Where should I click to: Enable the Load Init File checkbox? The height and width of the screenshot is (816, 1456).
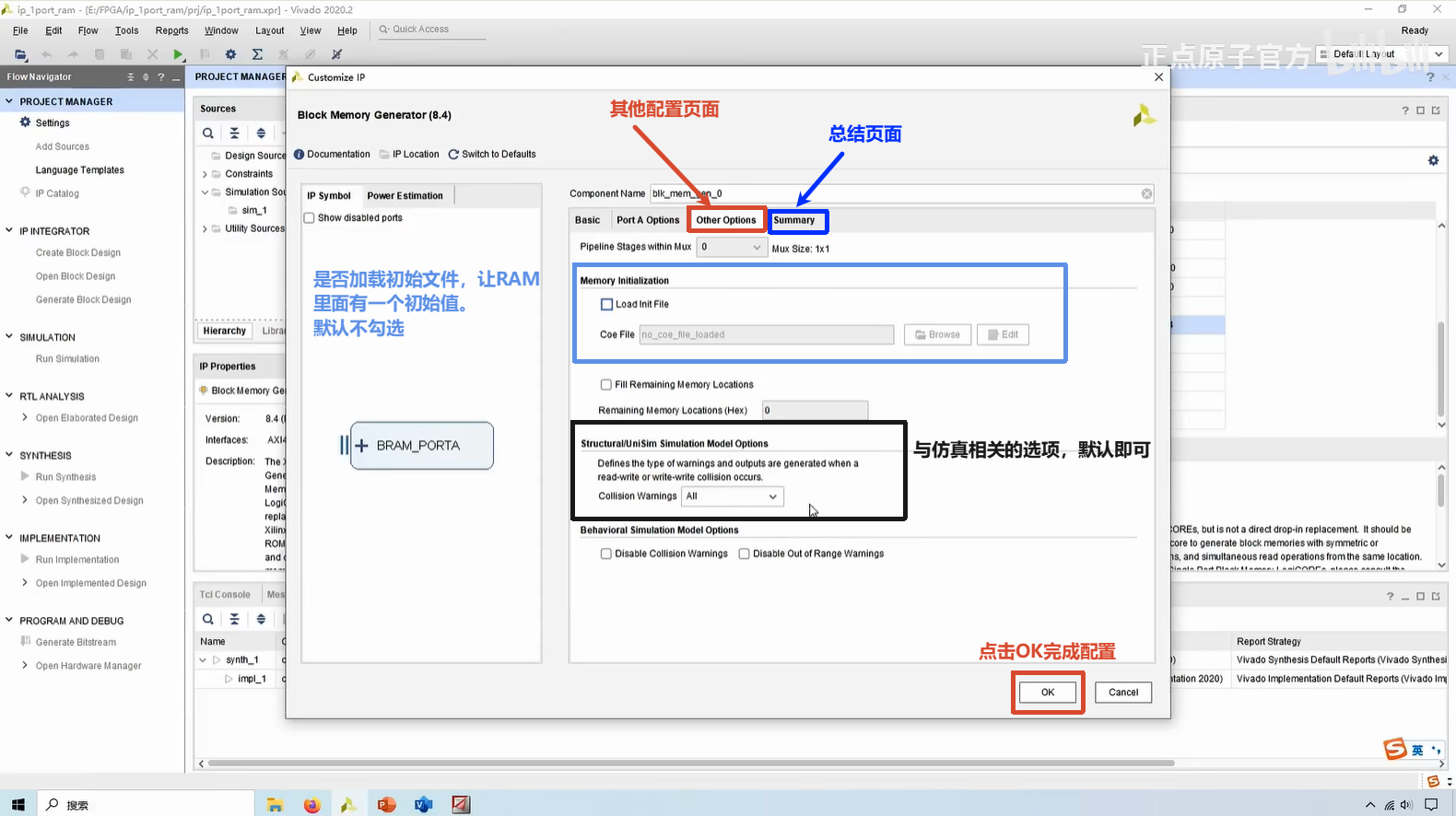click(x=606, y=304)
